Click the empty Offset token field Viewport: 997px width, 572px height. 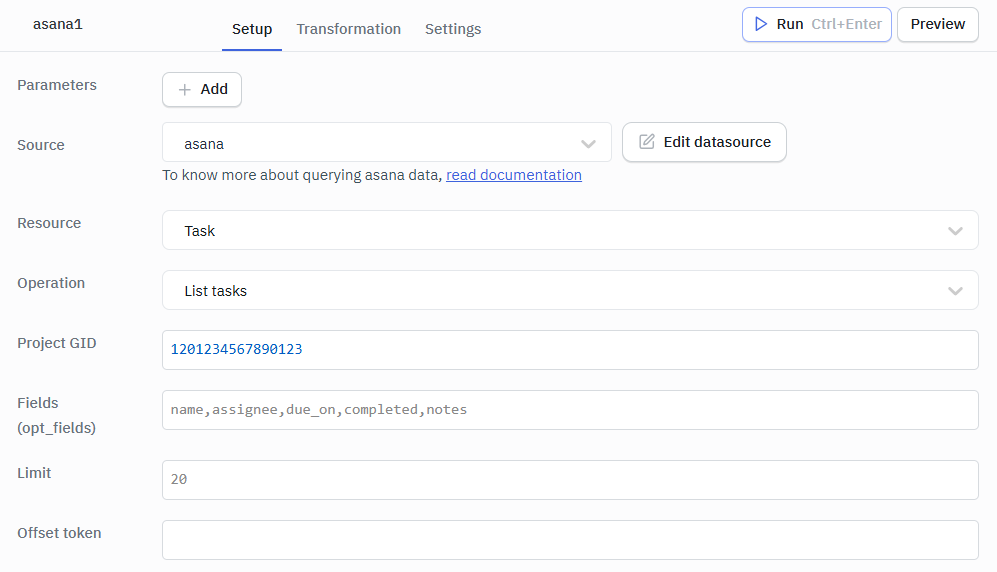tap(570, 540)
